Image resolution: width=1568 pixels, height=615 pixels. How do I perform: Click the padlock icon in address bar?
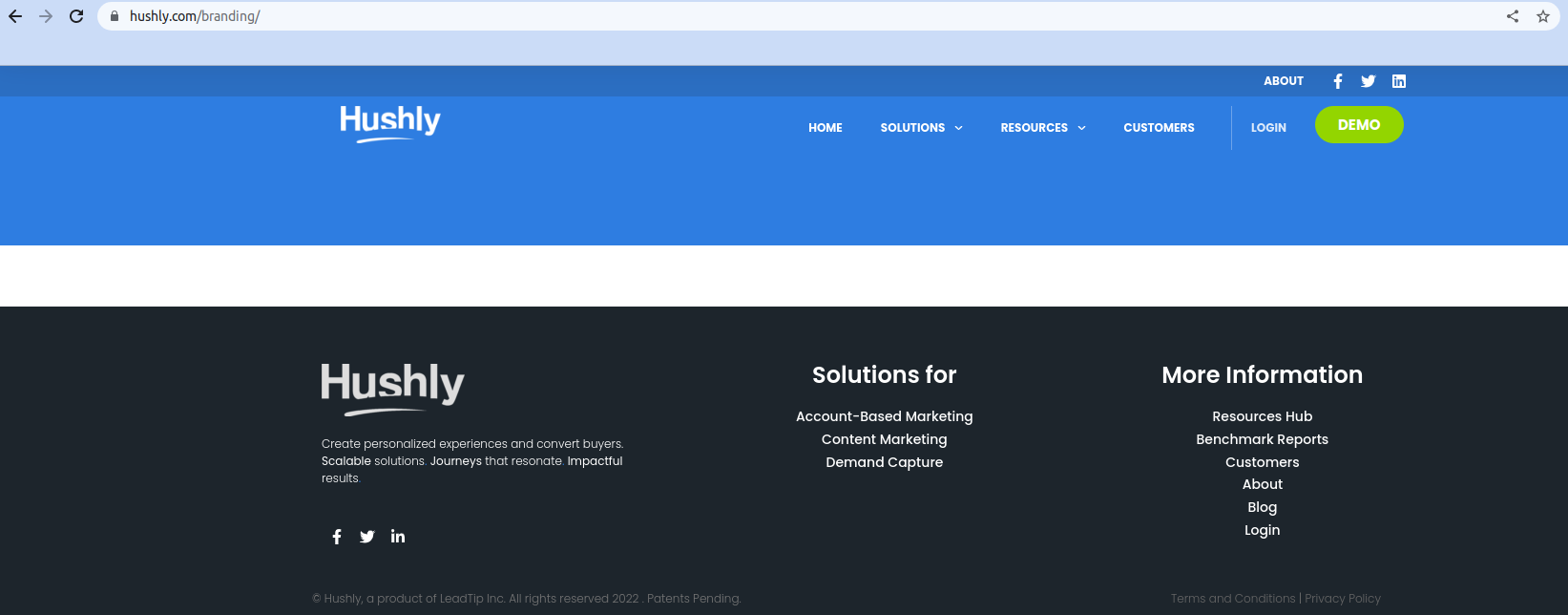(x=115, y=16)
